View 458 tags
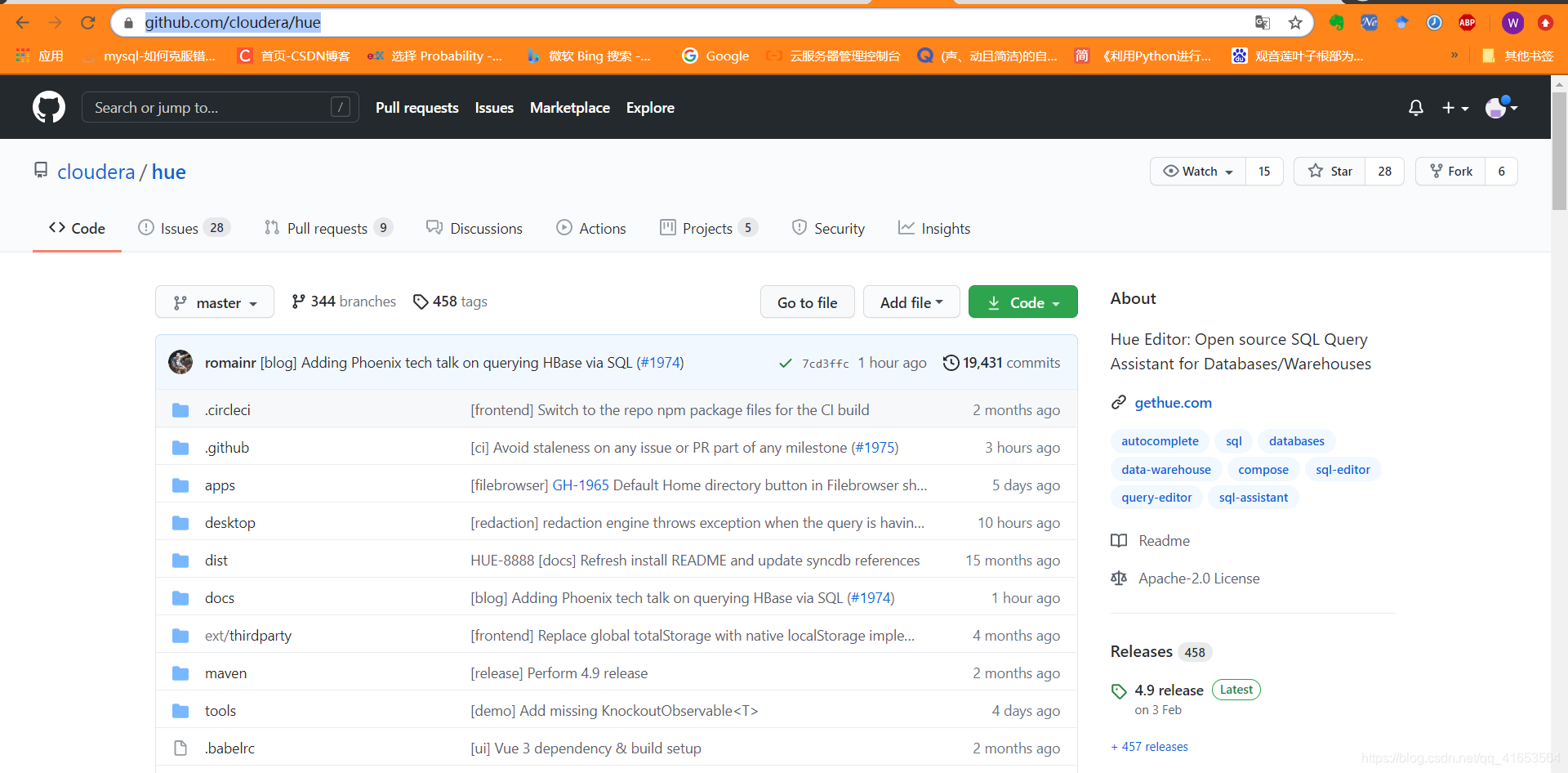 pyautogui.click(x=450, y=302)
